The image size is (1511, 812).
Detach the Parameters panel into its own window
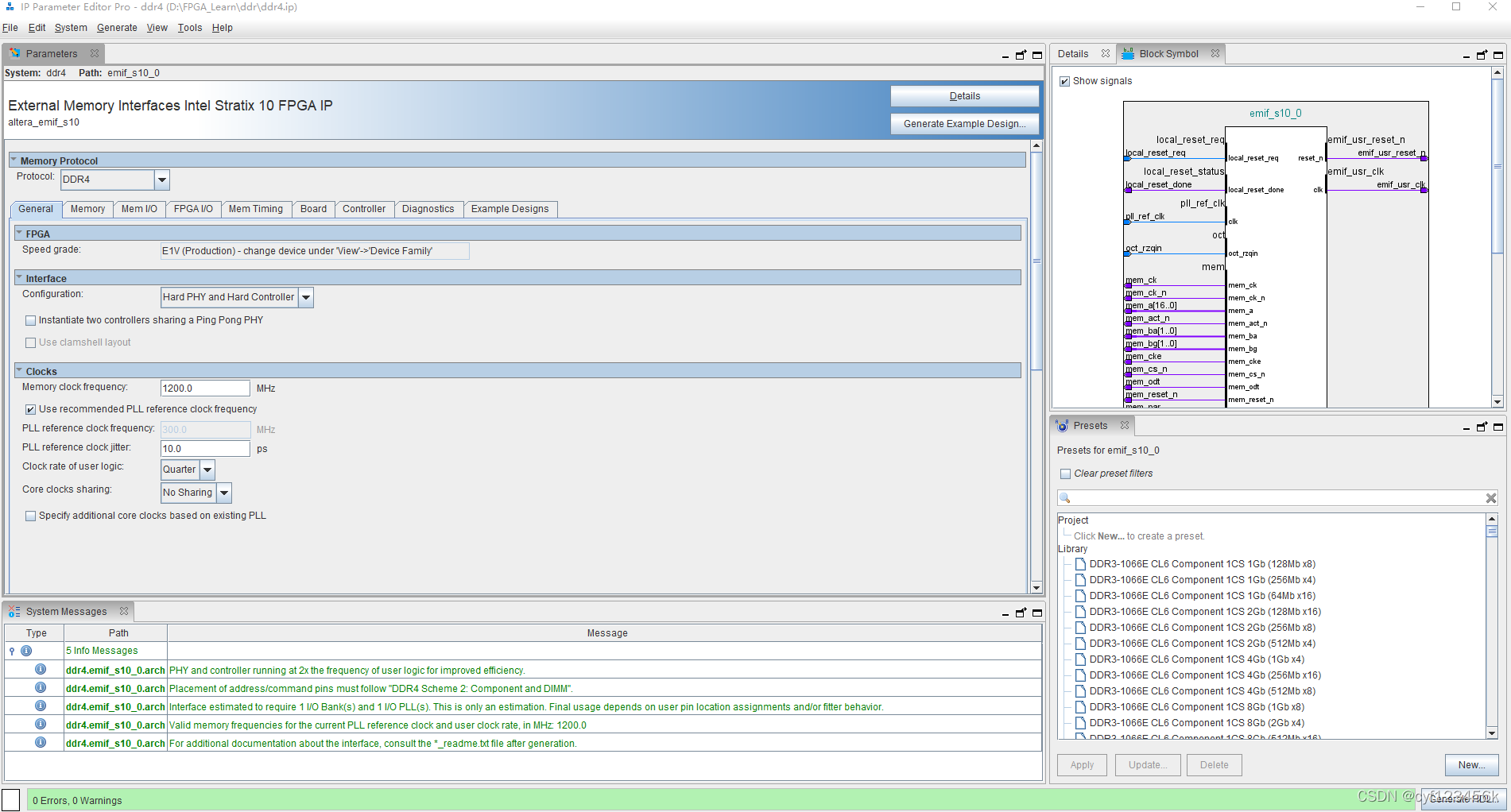tap(1021, 55)
